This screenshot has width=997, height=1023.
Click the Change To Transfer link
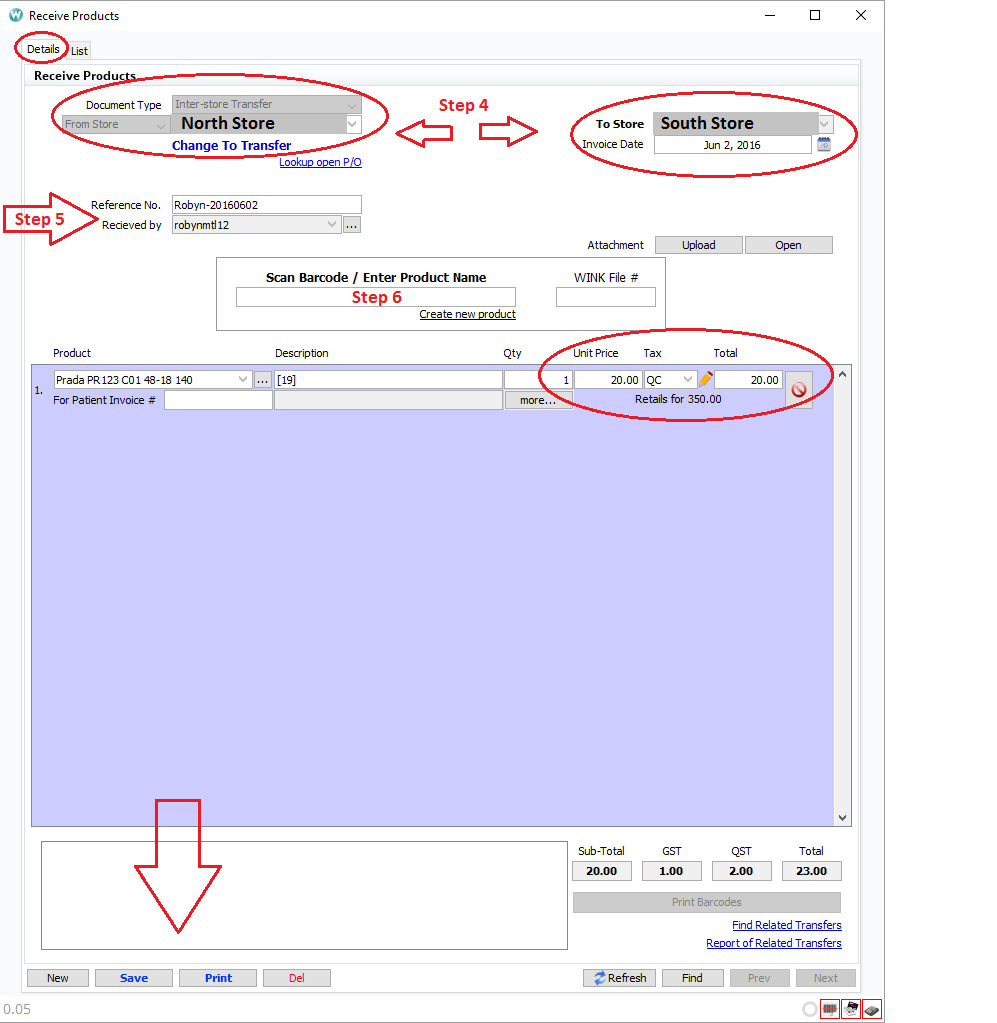[231, 145]
